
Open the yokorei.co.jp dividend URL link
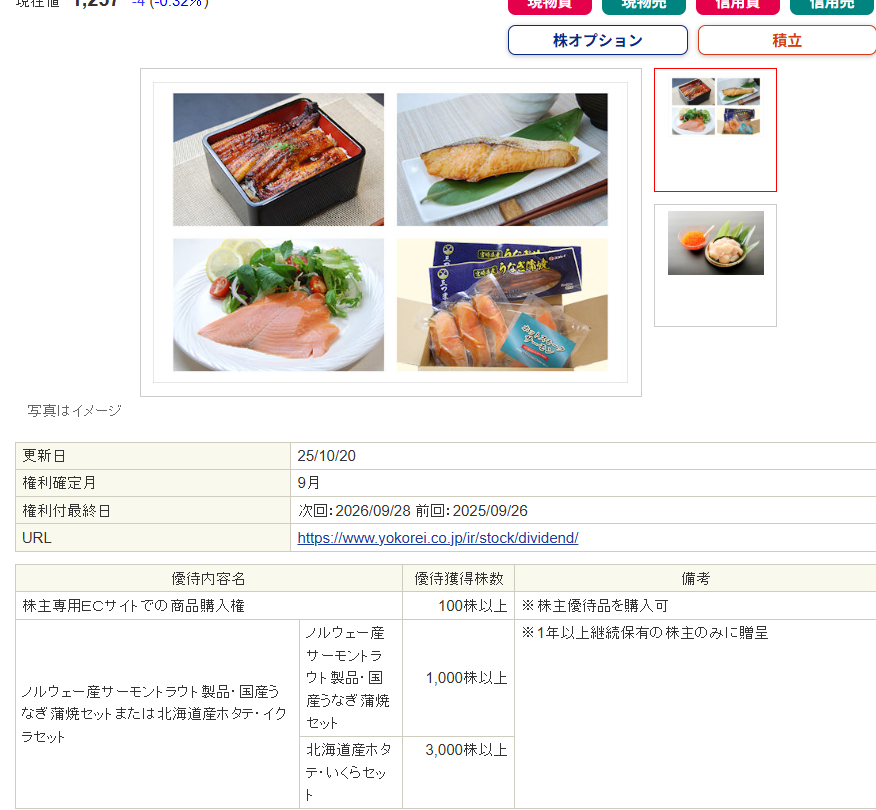point(438,538)
